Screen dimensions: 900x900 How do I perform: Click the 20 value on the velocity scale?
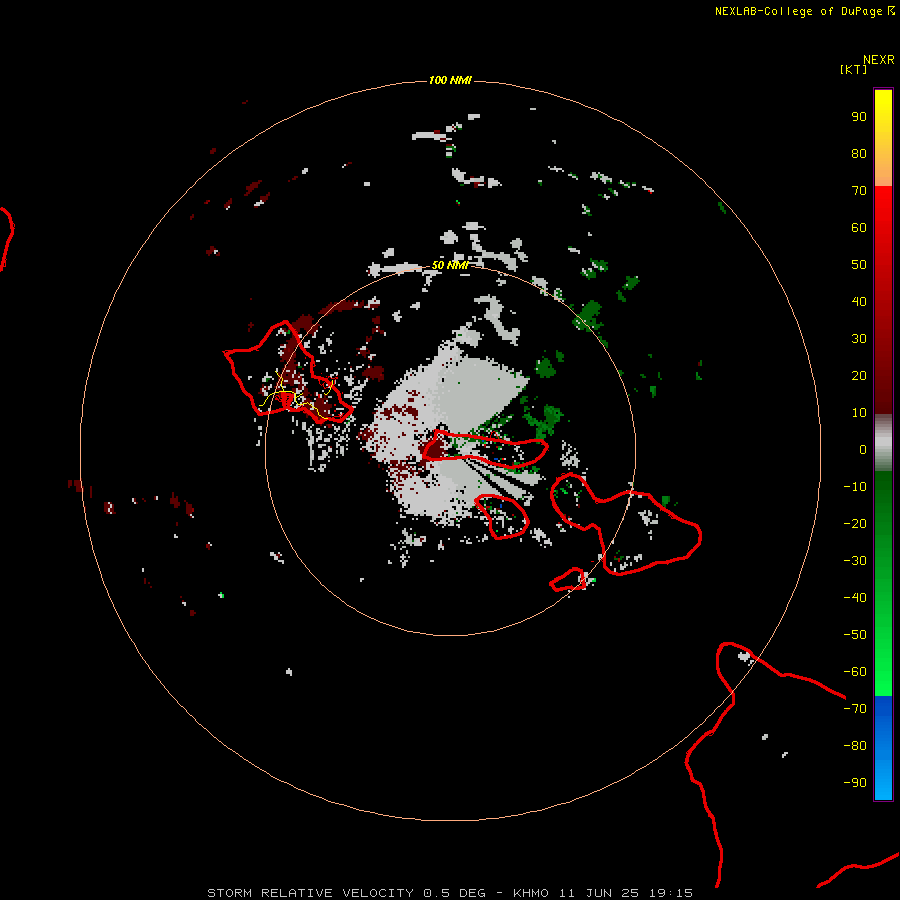(859, 375)
